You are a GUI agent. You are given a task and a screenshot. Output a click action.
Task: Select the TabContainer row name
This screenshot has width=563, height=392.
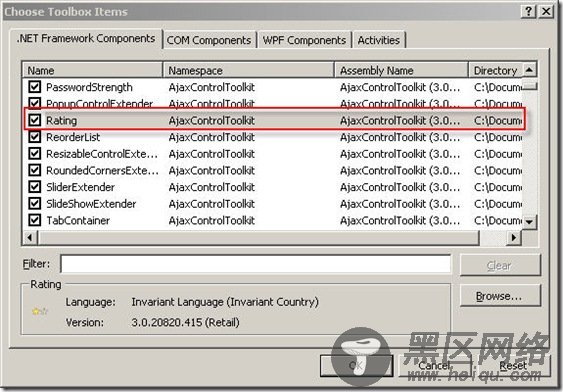click(x=78, y=220)
